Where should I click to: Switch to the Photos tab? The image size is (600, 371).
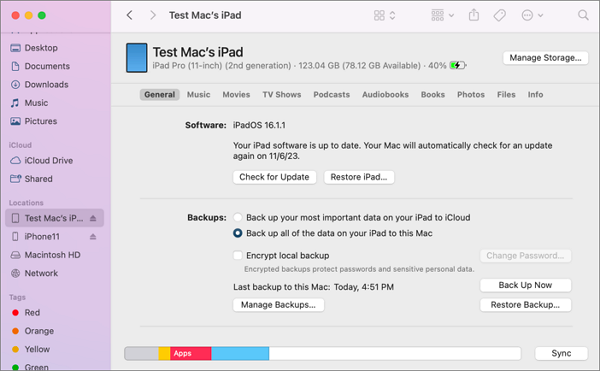point(471,94)
